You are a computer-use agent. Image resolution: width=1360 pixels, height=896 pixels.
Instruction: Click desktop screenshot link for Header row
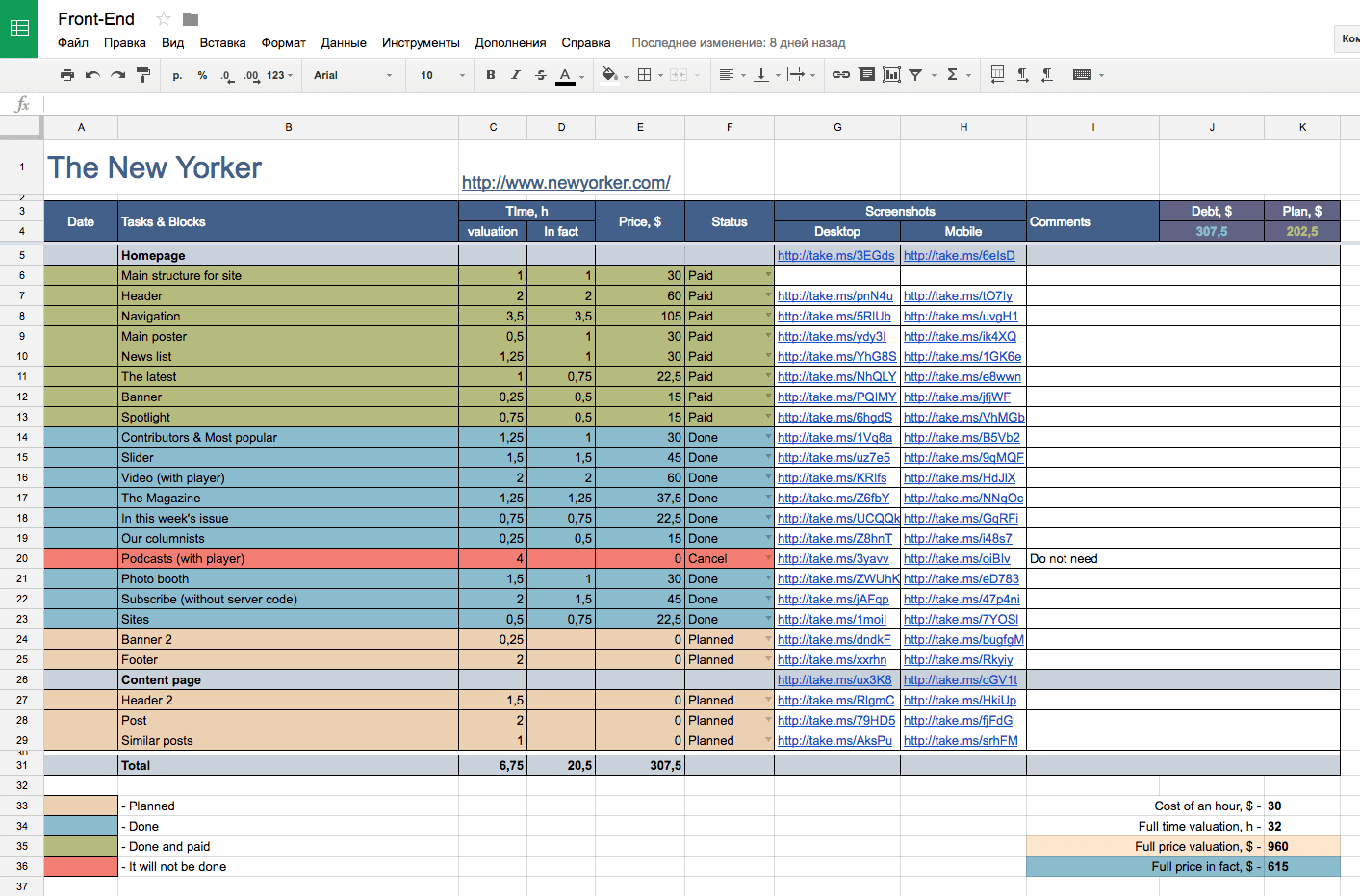(x=834, y=296)
